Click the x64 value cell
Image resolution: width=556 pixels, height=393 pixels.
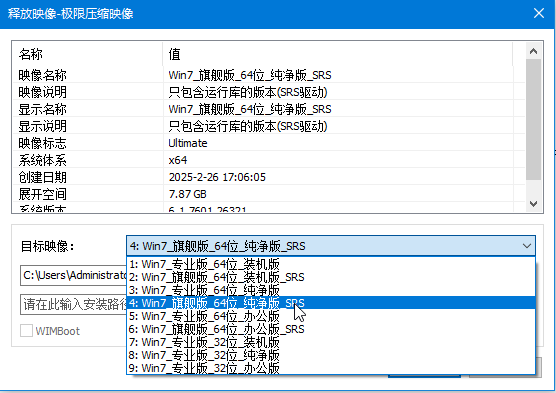click(178, 160)
